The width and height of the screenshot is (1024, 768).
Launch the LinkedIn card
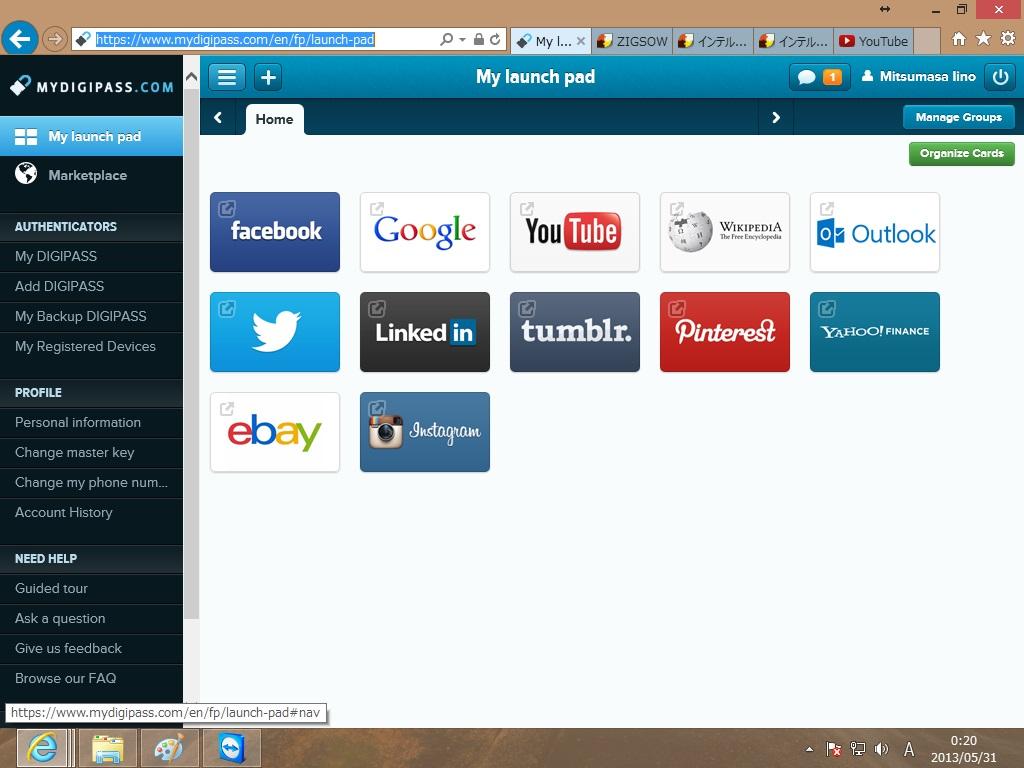tap(424, 332)
